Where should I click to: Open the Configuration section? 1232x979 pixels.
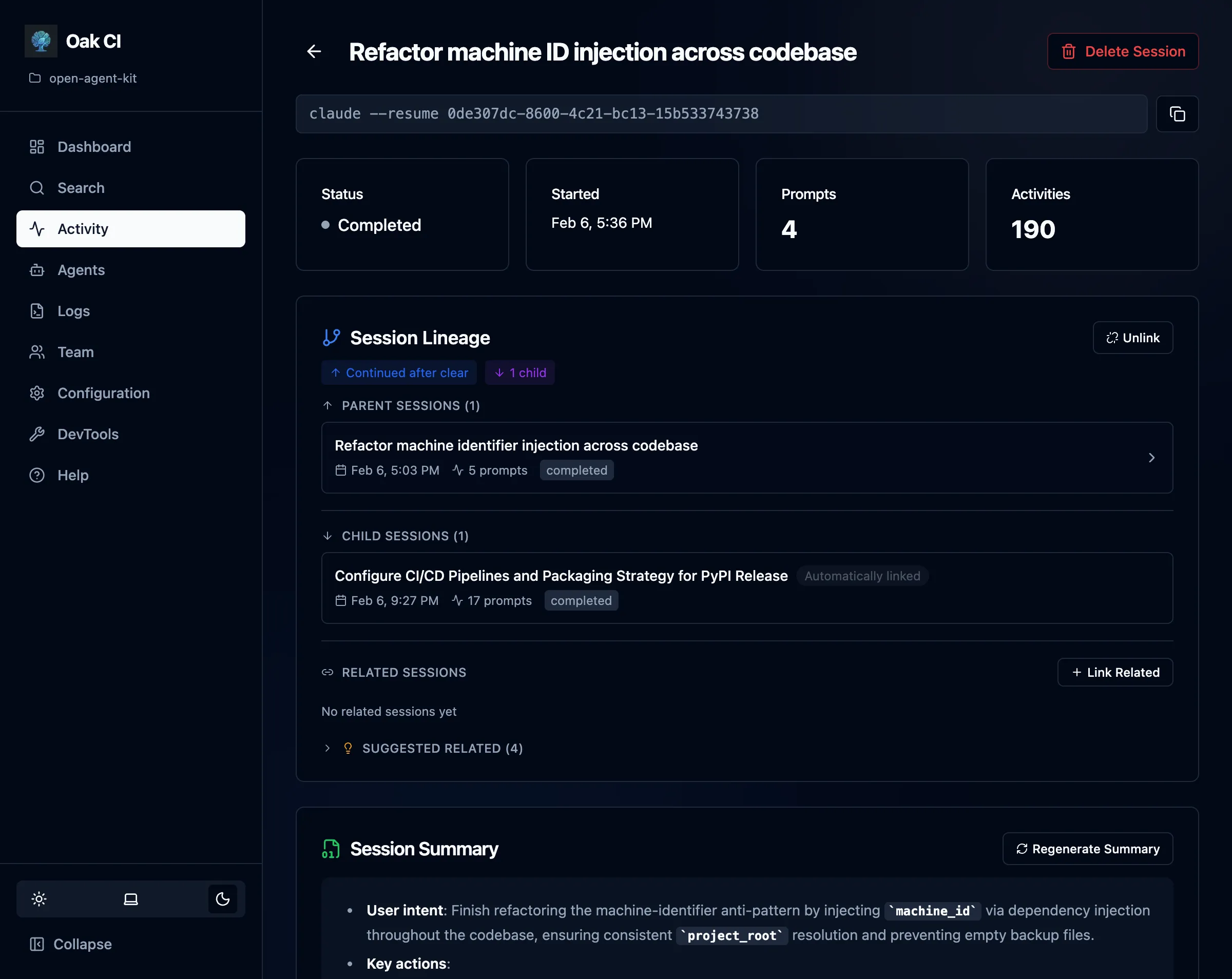(103, 393)
